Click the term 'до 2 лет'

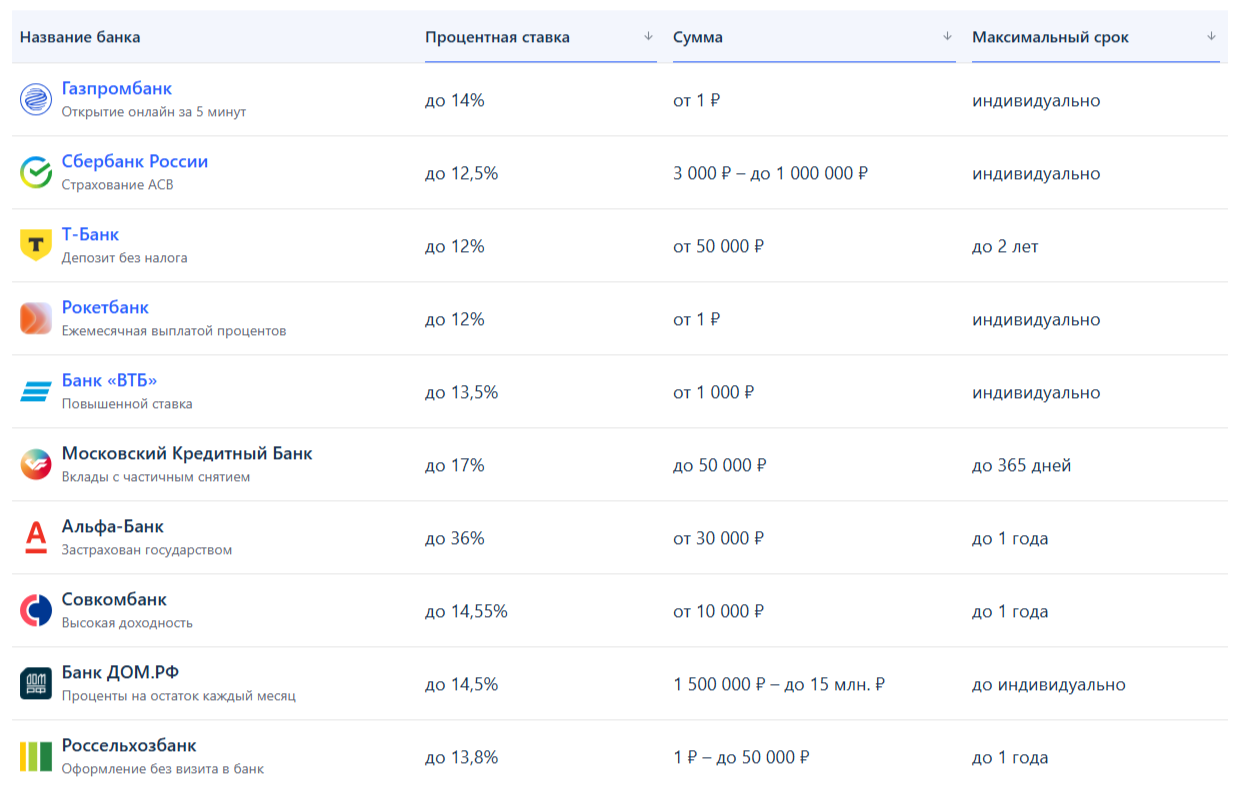click(1005, 246)
